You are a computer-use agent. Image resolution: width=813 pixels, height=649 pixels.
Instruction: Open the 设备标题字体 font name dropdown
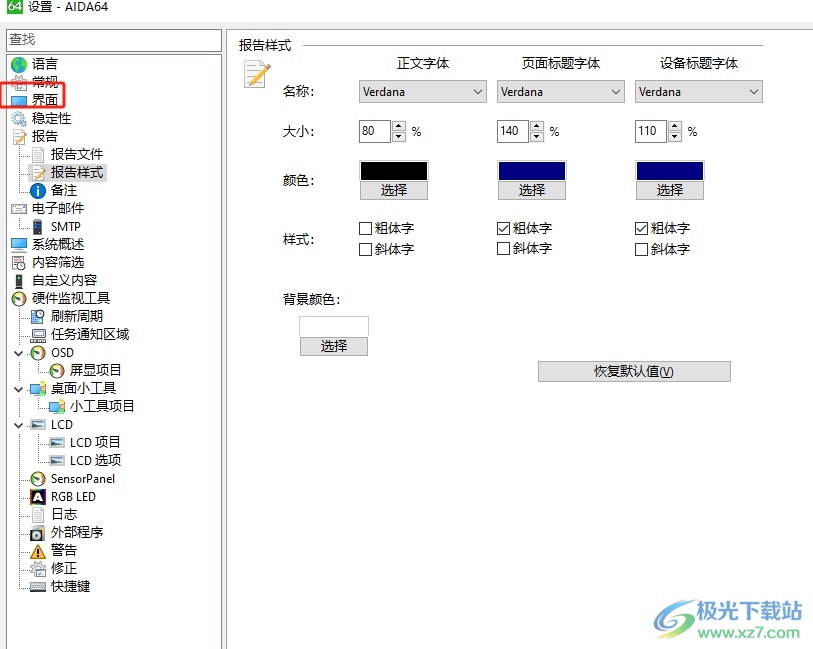[x=698, y=92]
